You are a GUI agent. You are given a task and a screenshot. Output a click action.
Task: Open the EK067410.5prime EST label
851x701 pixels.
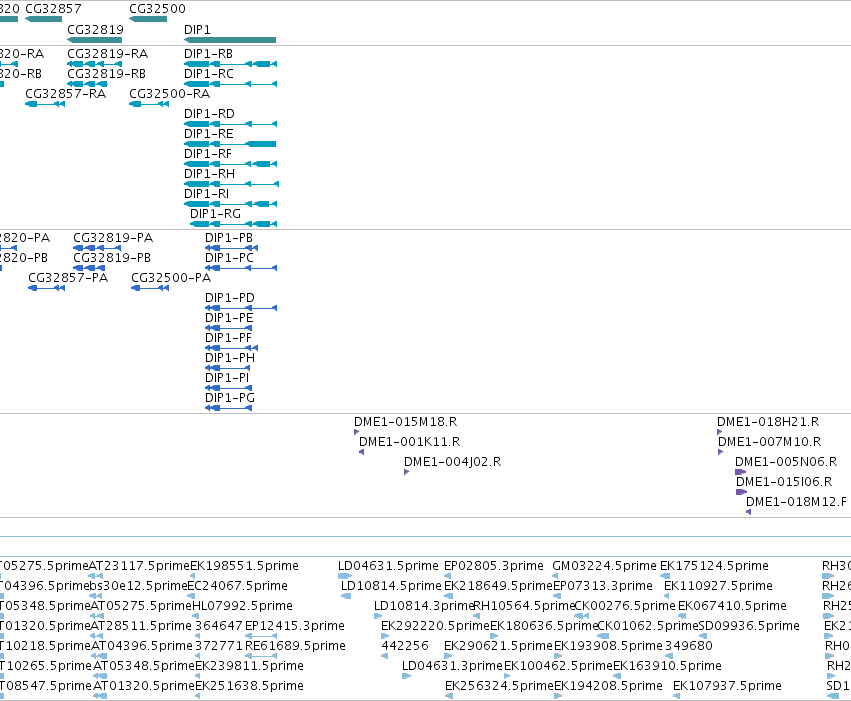733,607
